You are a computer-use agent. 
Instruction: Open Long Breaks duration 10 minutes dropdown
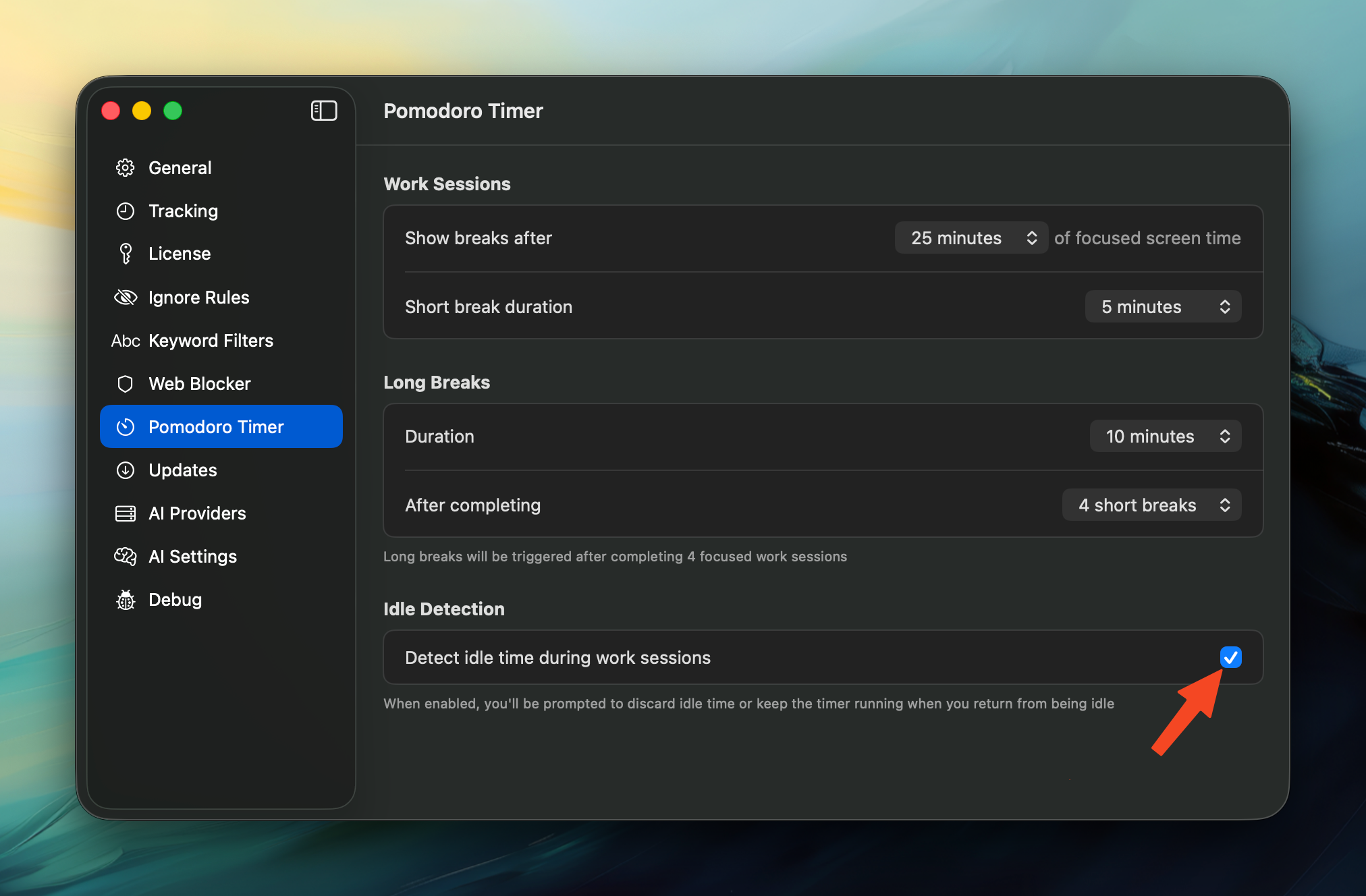(1165, 437)
